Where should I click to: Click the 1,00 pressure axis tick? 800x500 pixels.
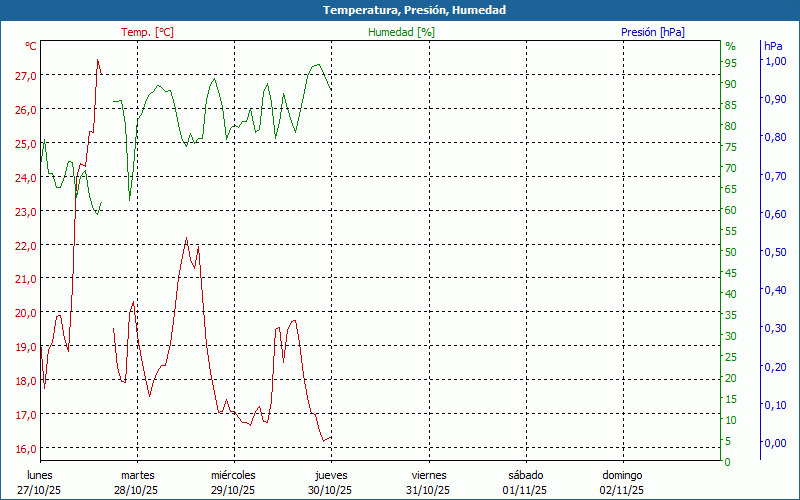(x=775, y=60)
